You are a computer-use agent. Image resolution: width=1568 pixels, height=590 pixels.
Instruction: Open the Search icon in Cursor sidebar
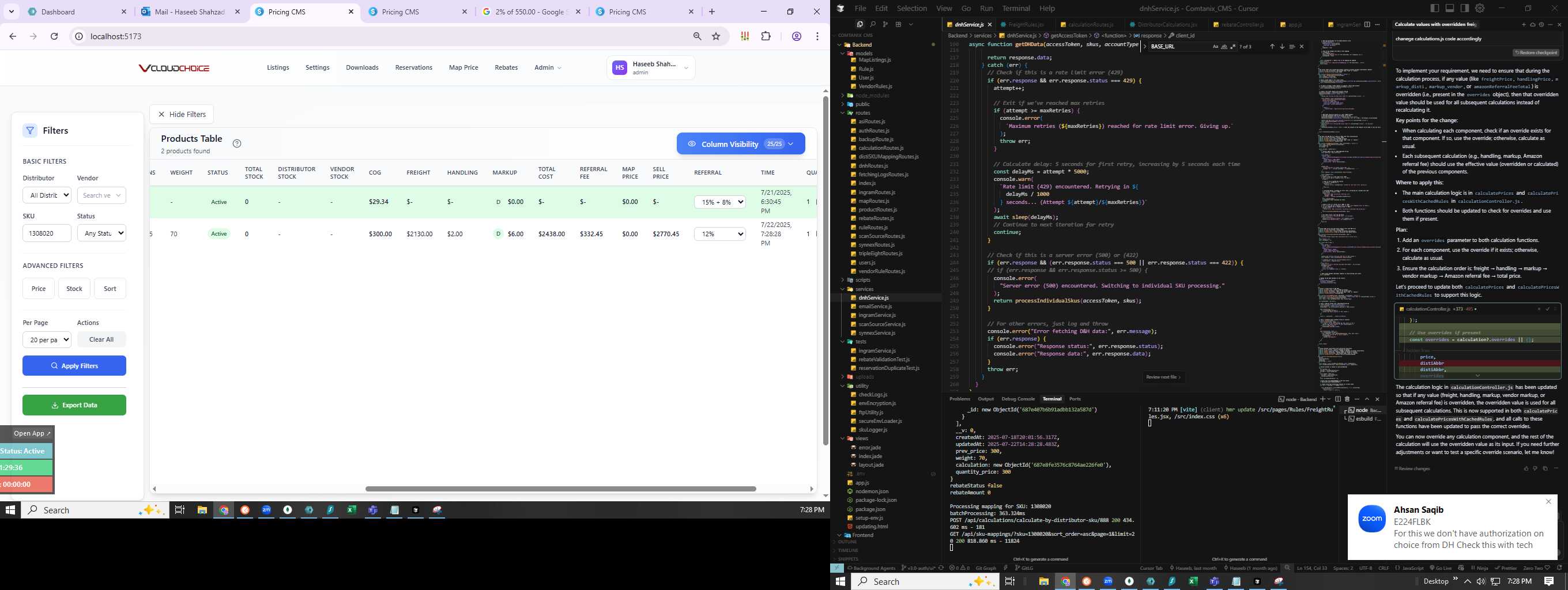tap(873, 24)
